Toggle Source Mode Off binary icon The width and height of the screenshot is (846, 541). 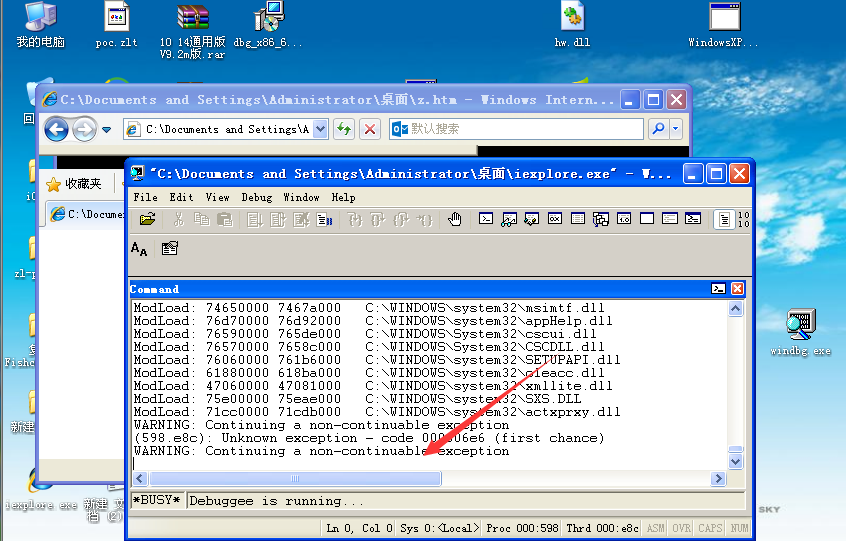click(x=743, y=219)
